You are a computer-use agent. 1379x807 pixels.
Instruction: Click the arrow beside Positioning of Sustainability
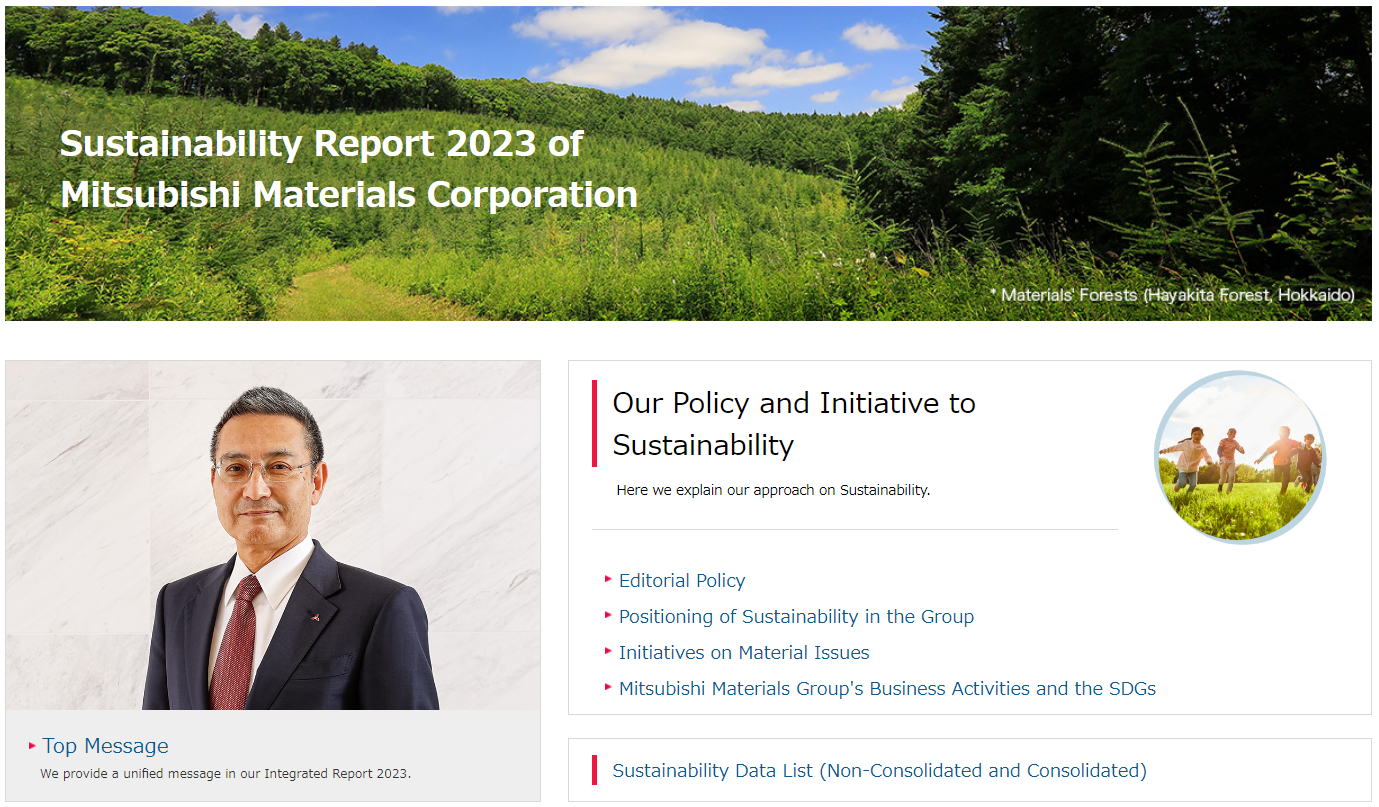[609, 615]
